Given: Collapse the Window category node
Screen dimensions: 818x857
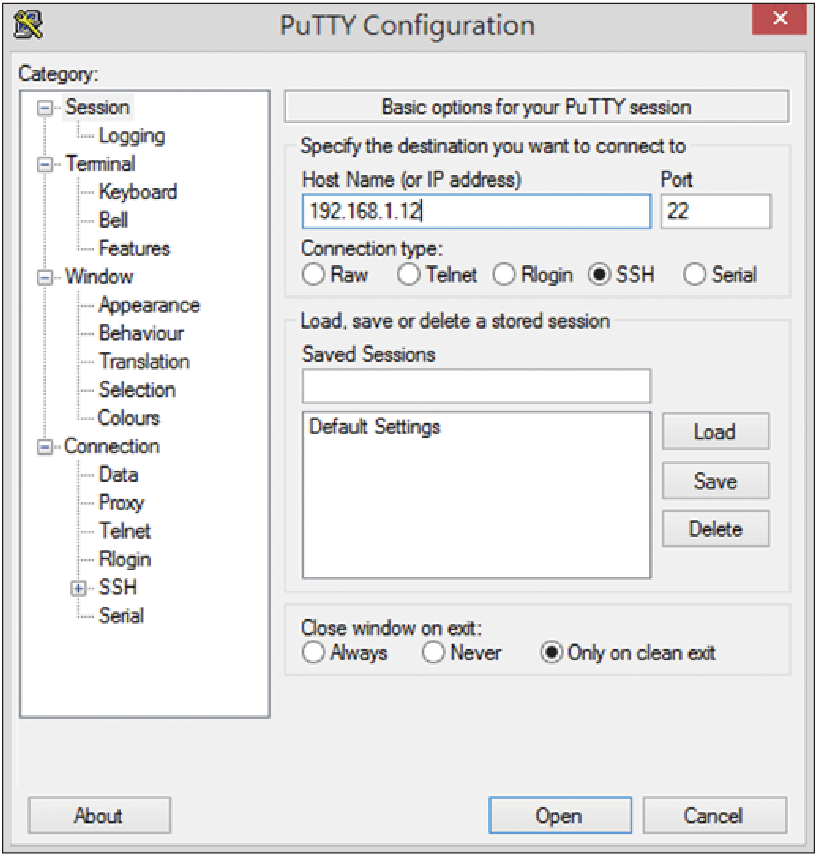Looking at the screenshot, I should (x=45, y=277).
